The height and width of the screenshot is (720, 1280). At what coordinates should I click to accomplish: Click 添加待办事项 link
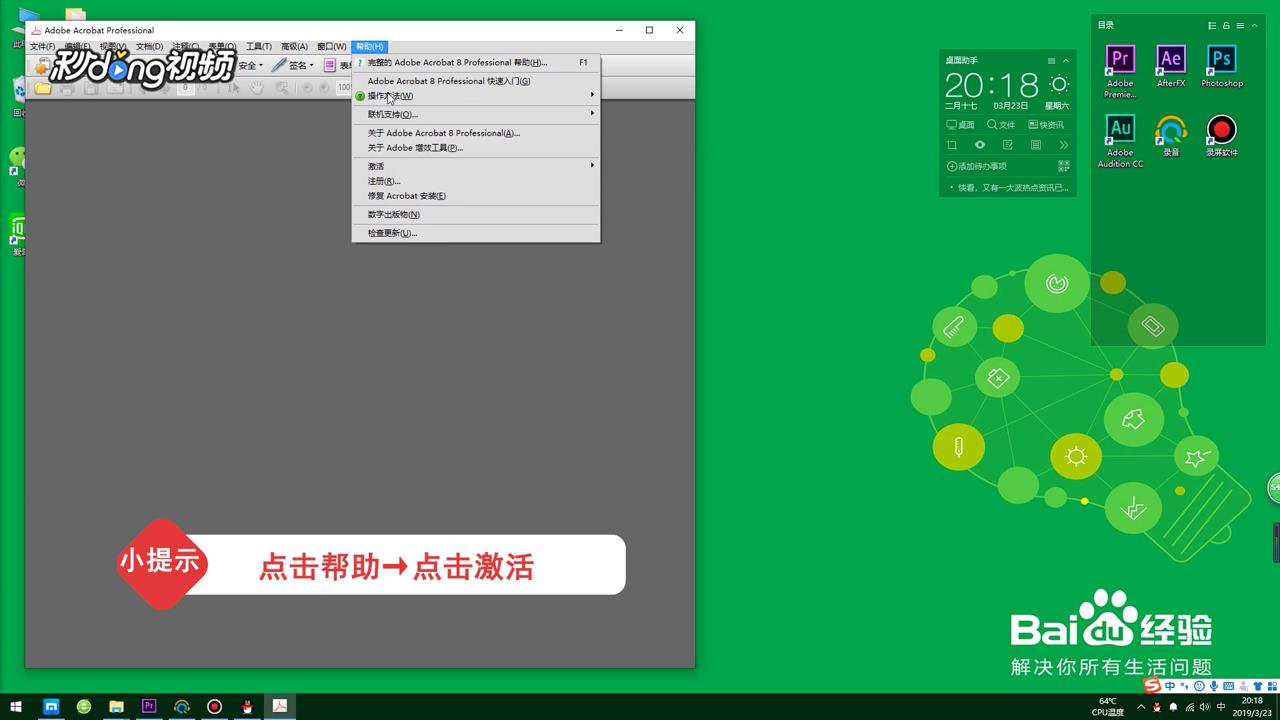[977, 166]
